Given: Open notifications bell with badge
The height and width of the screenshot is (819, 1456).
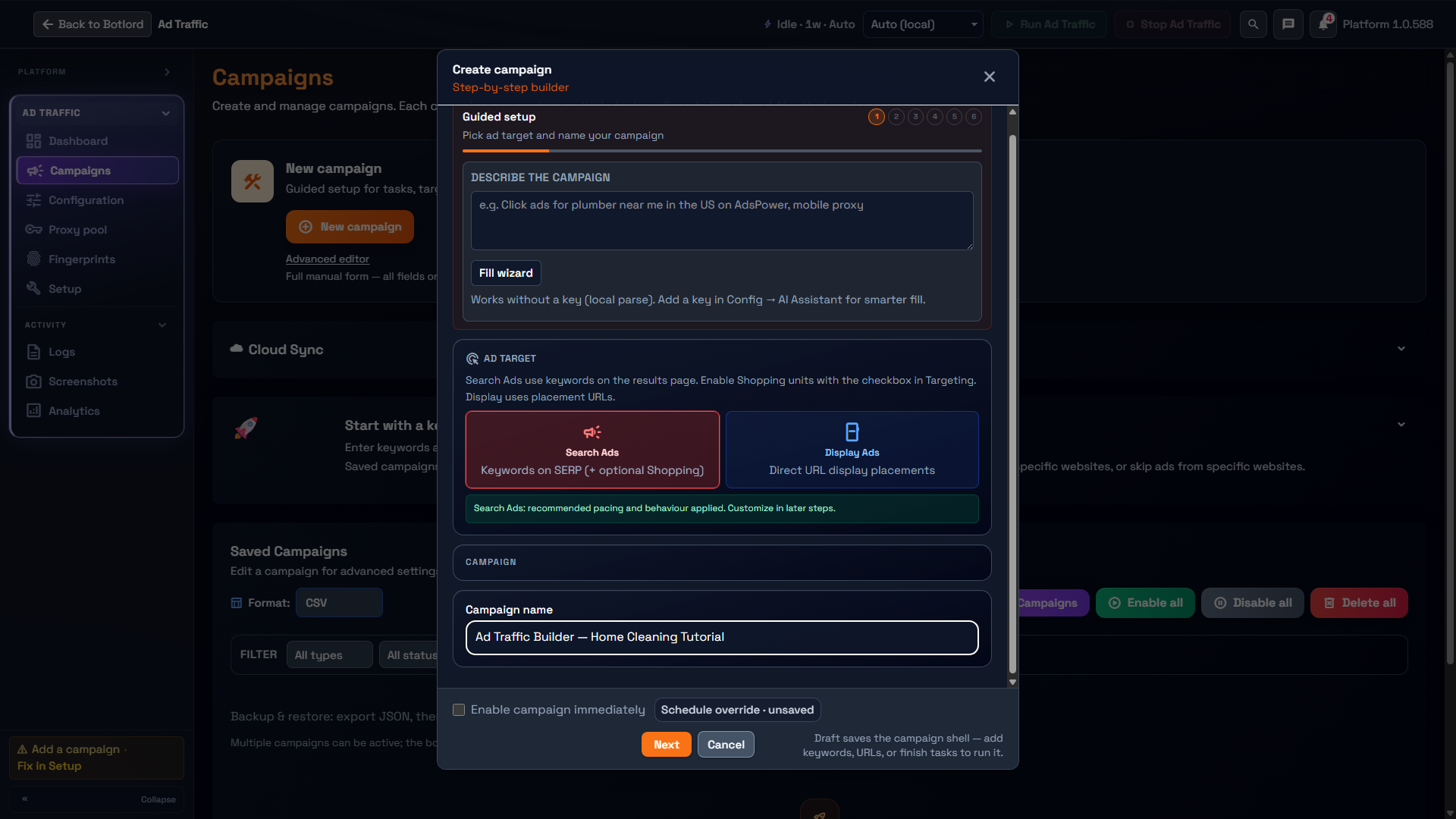Looking at the screenshot, I should [1323, 24].
